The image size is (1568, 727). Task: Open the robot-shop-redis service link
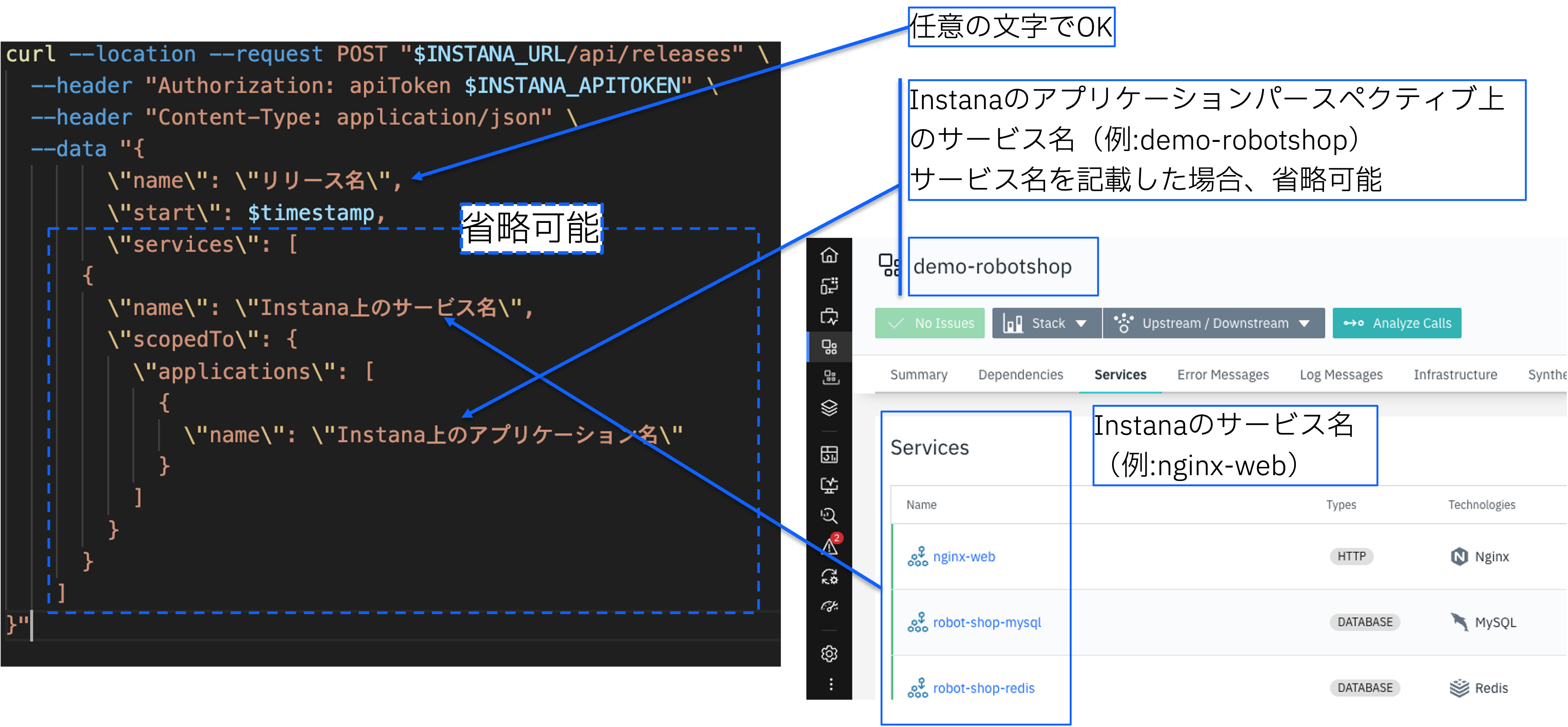point(984,688)
